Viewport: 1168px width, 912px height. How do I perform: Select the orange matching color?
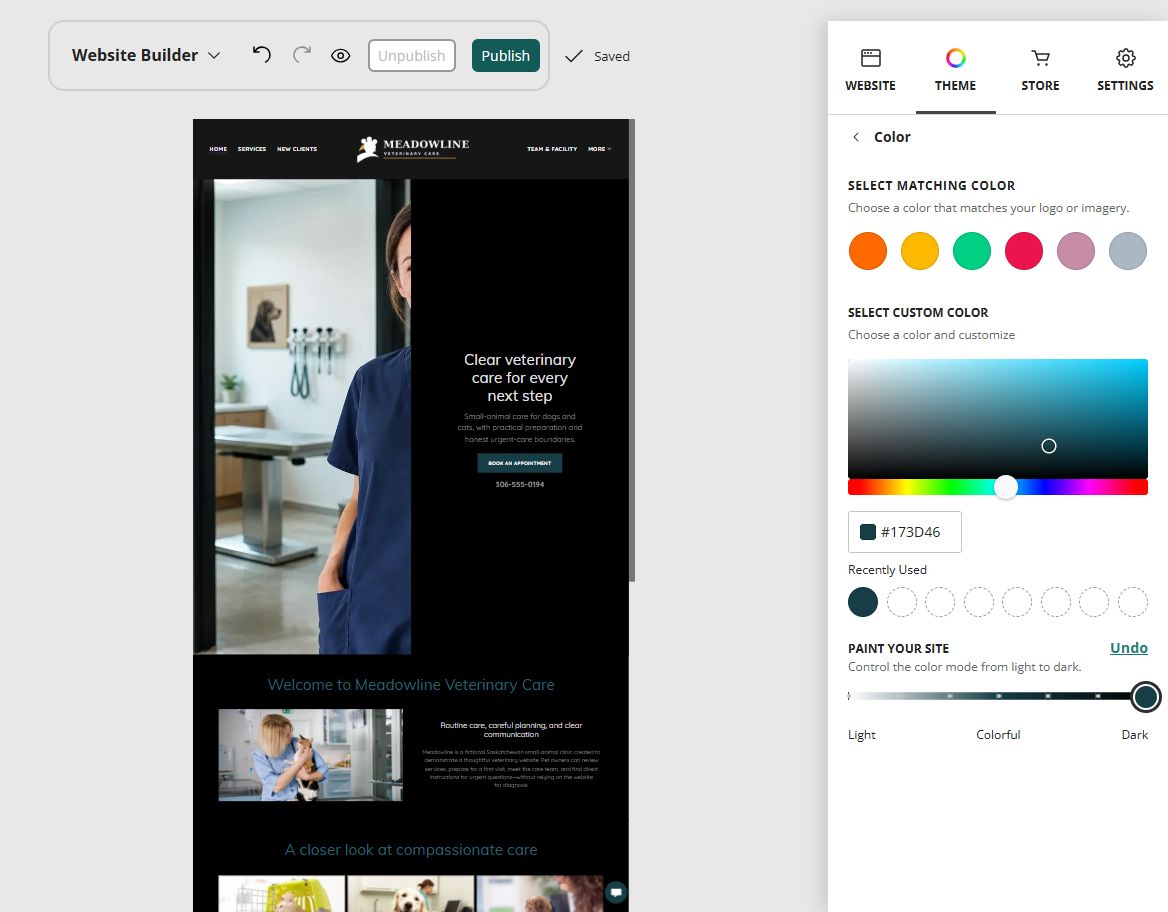tap(868, 250)
